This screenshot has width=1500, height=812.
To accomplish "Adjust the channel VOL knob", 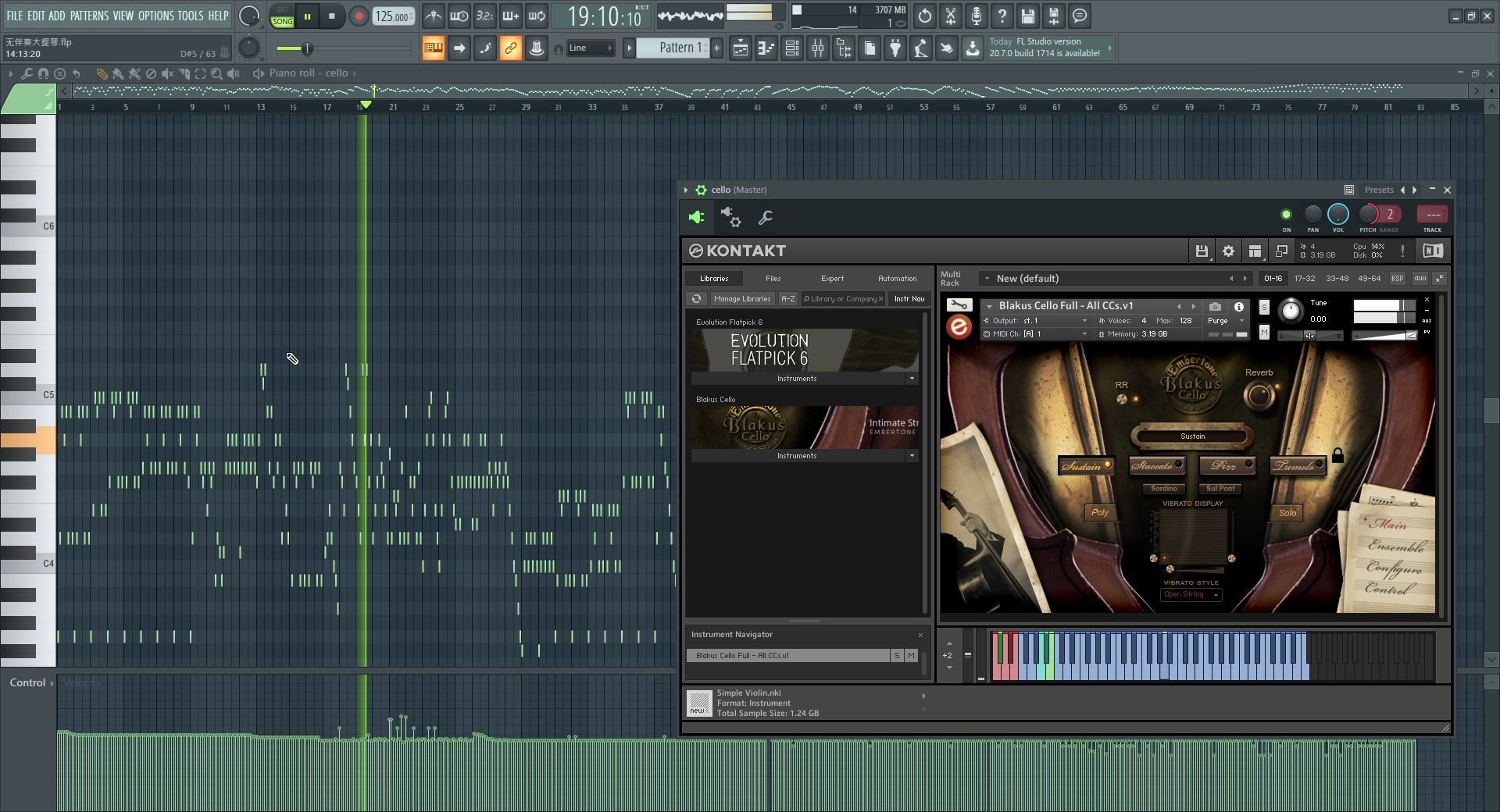I will 1337,214.
